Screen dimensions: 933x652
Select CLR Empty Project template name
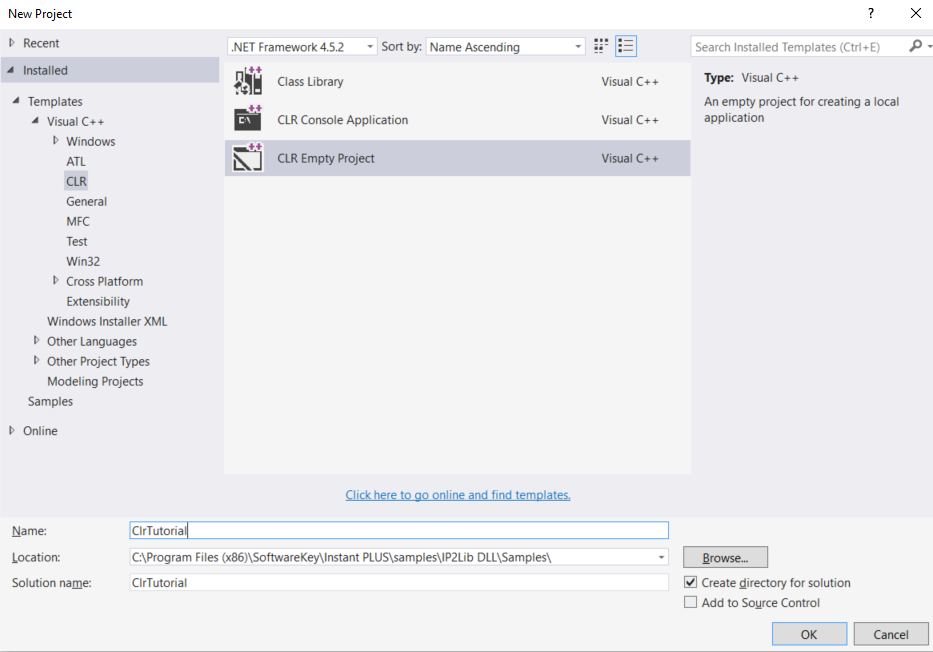pos(326,158)
